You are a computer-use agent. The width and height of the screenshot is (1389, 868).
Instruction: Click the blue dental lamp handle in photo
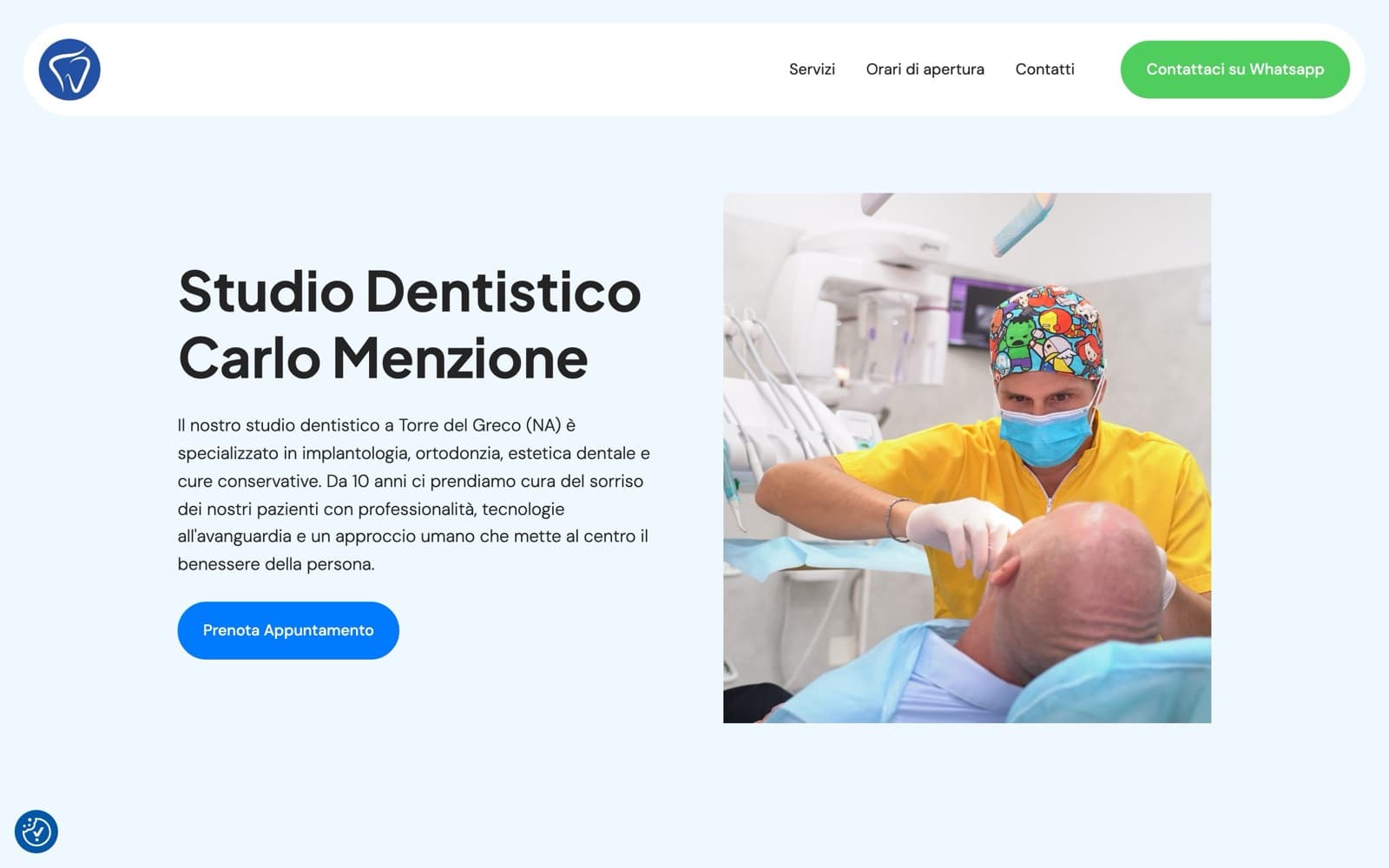pos(1024,222)
